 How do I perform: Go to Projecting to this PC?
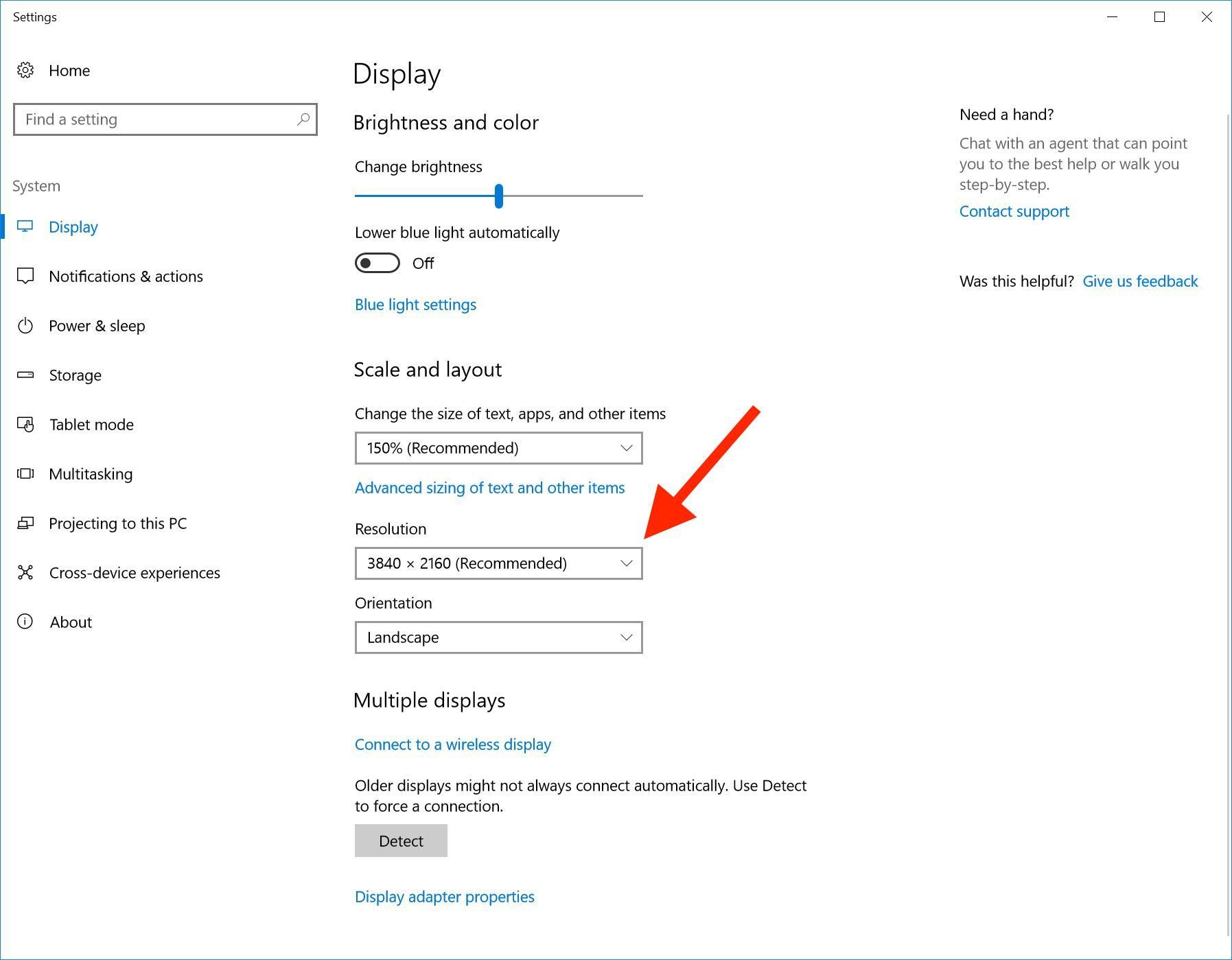point(117,523)
